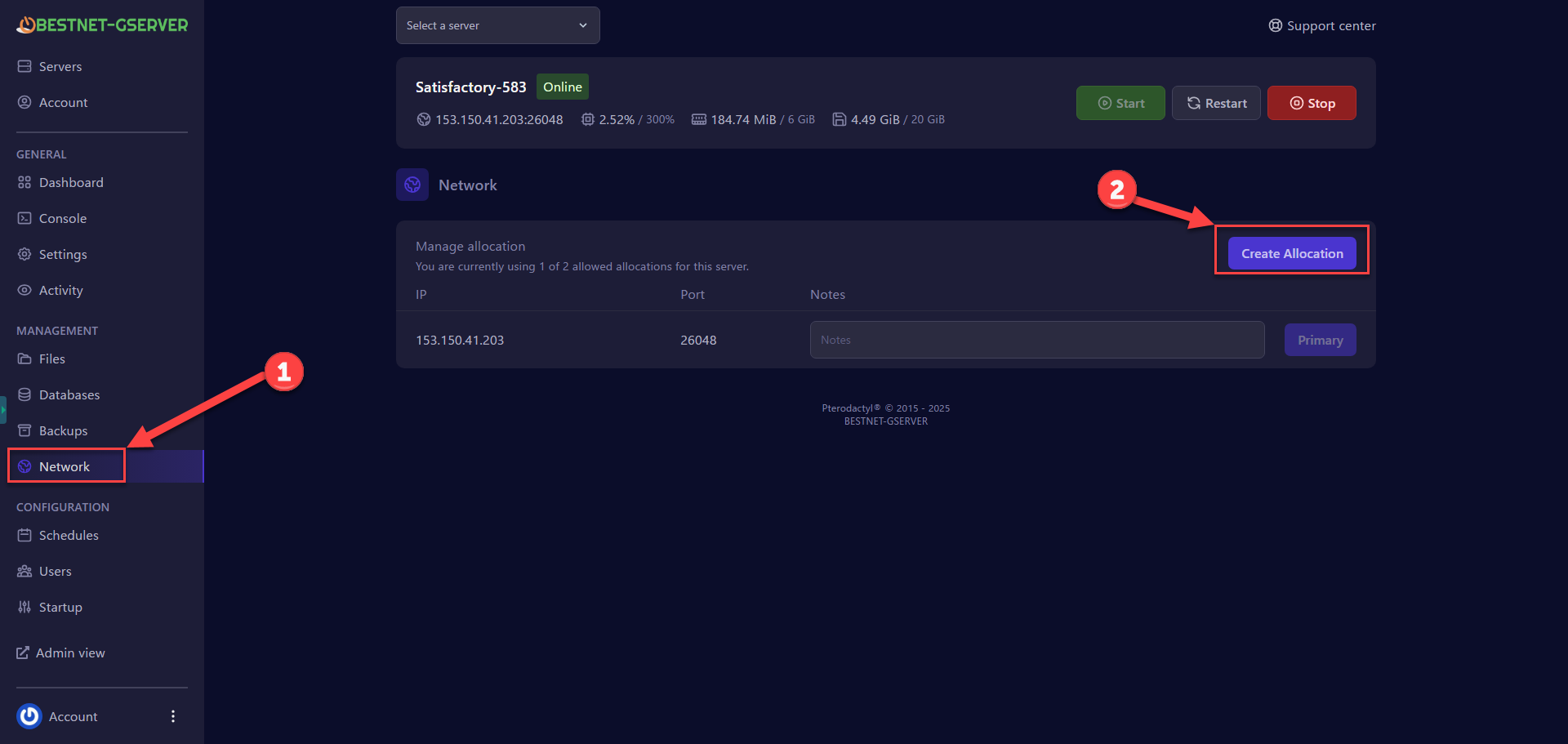Viewport: 1568px width, 744px height.
Task: Open the Startup configuration page
Action: tap(60, 607)
